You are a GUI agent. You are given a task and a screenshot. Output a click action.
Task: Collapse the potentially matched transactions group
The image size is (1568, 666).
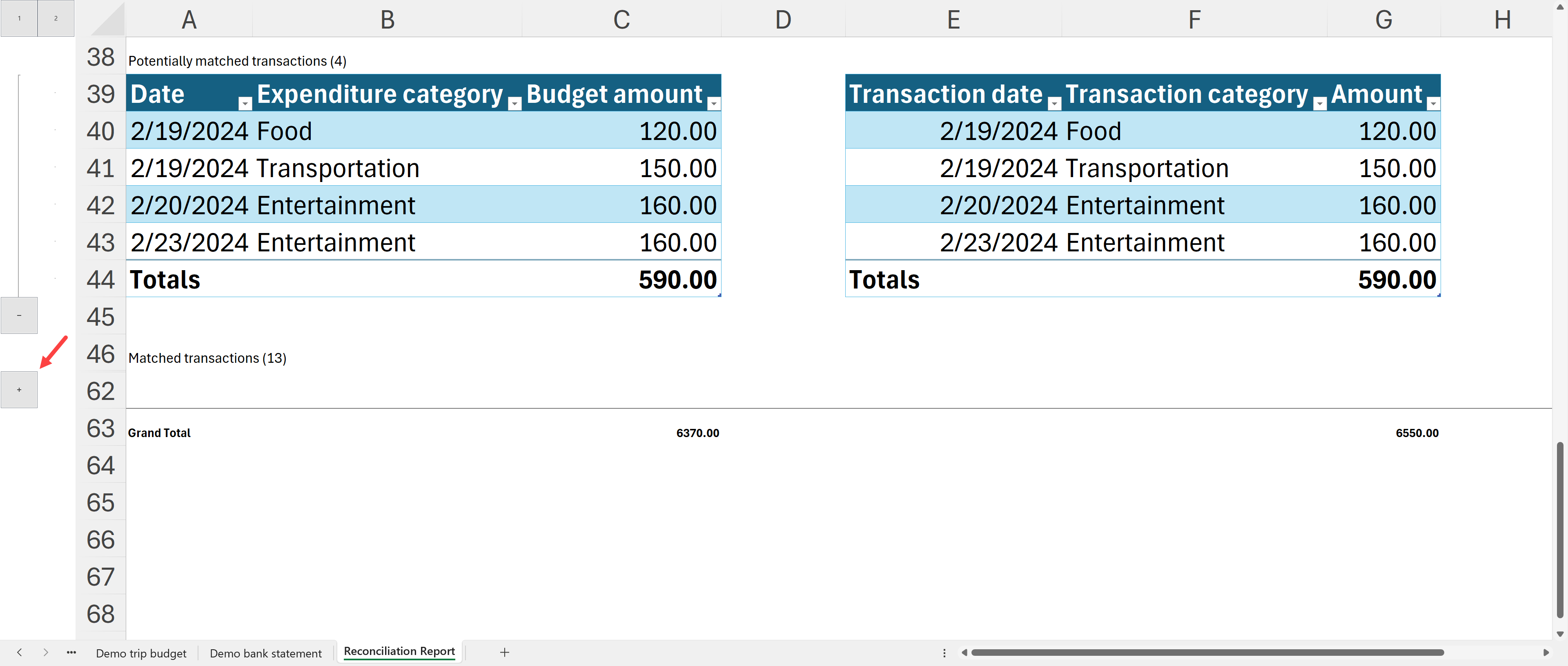click(x=19, y=315)
